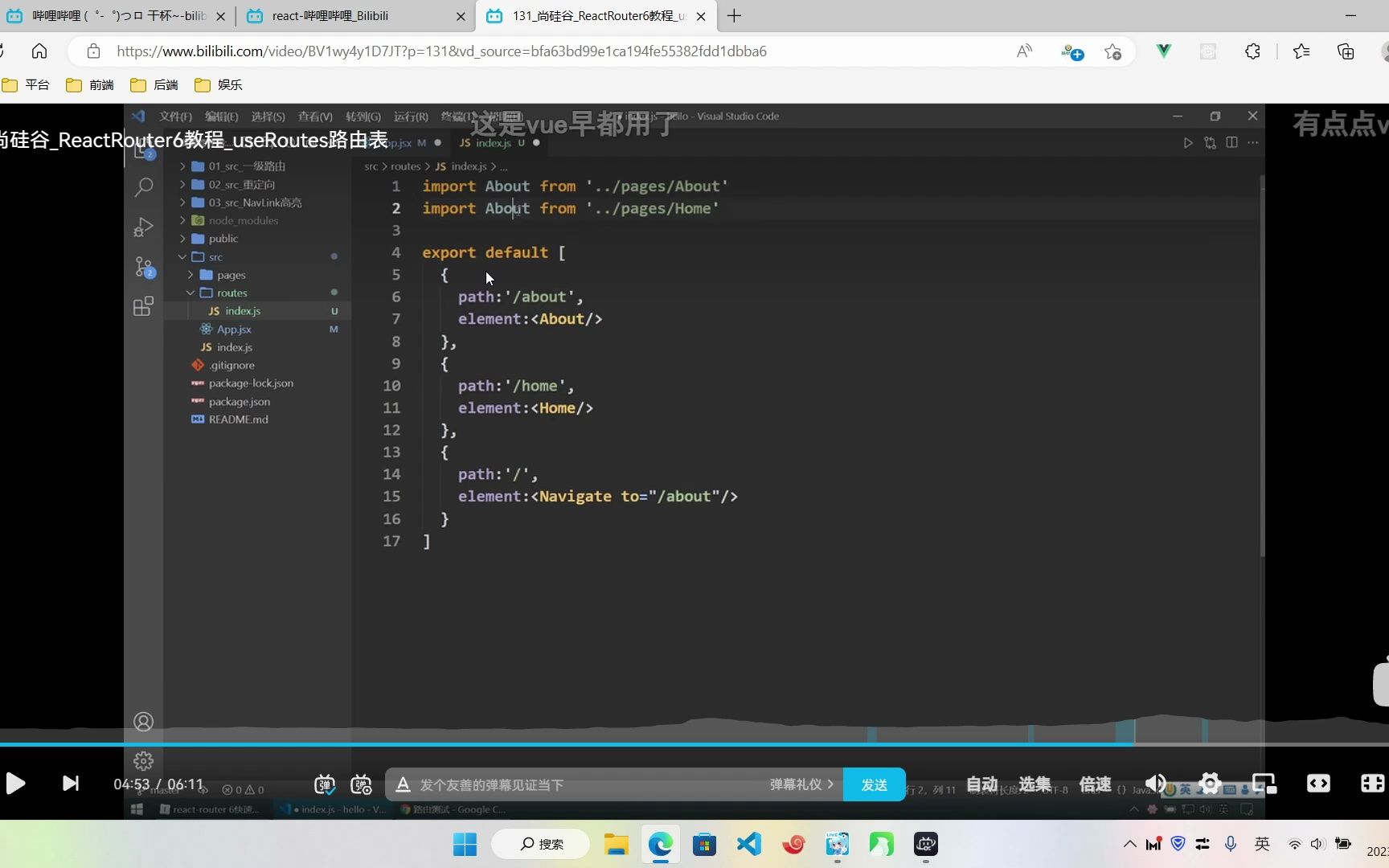Switch input method language from 英
The width and height of the screenshot is (1389, 868).
click(1261, 844)
